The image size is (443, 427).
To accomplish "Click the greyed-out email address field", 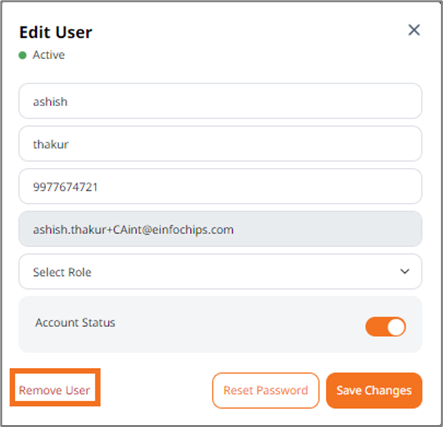I will coord(220,229).
